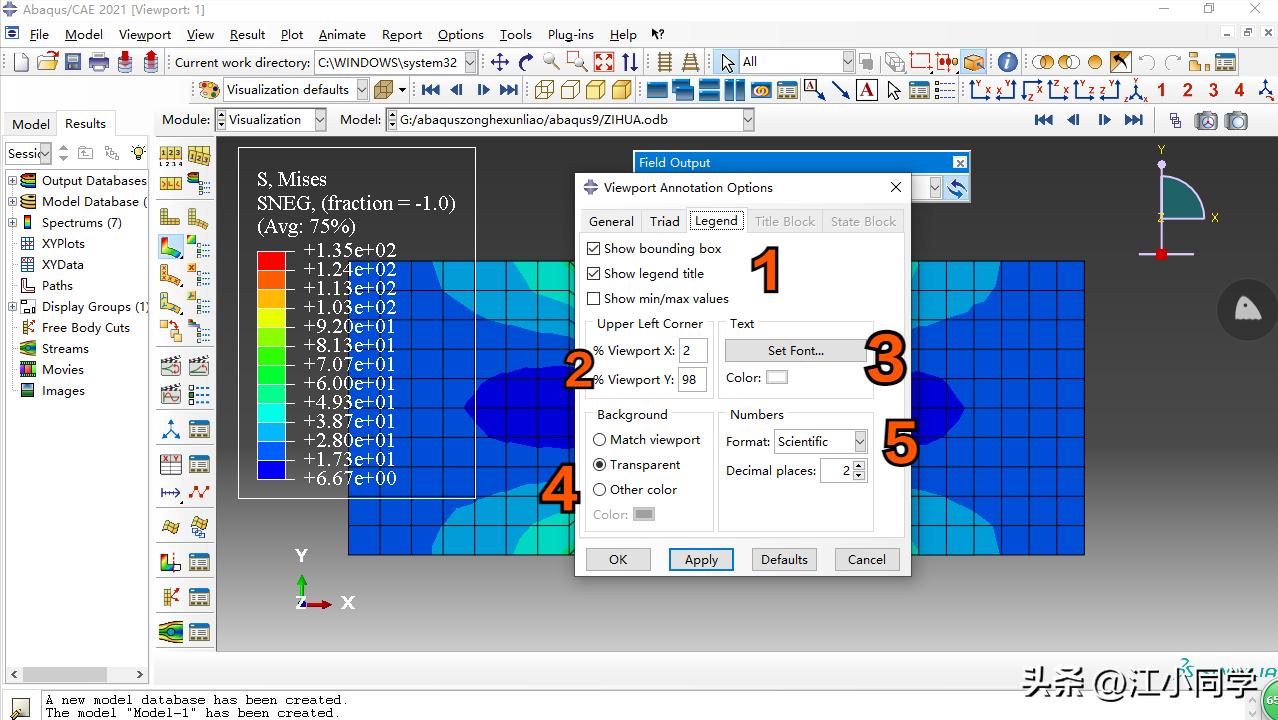Click the Set Font... button
The image size is (1278, 720).
(795, 350)
